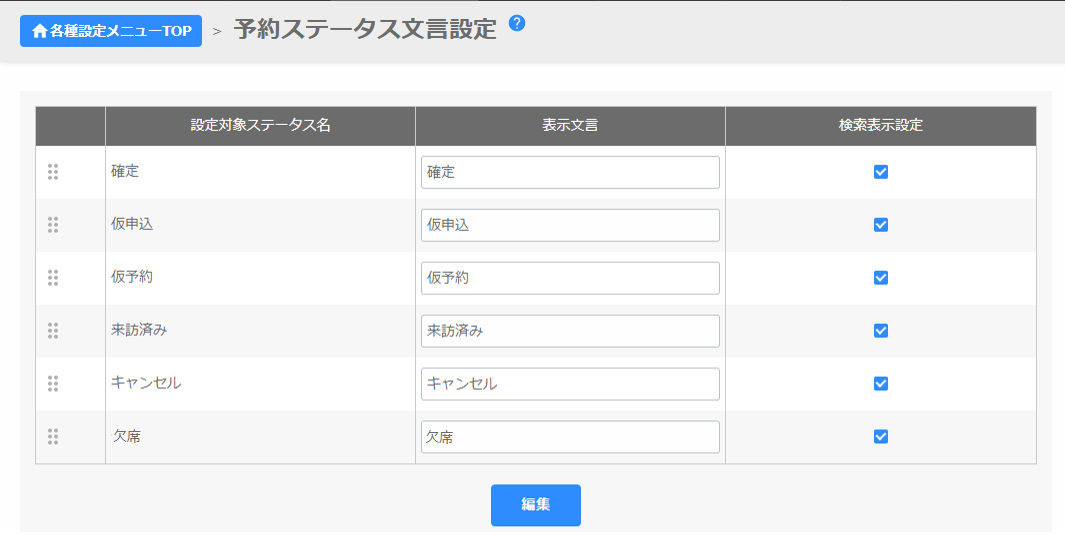Screen dimensions: 1065x536
Task: Click into the 来訪済み display text field
Action: tap(570, 331)
